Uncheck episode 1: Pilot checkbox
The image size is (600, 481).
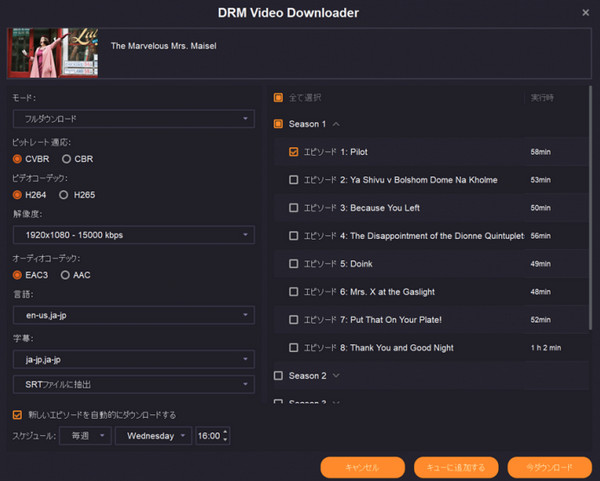[x=293, y=152]
